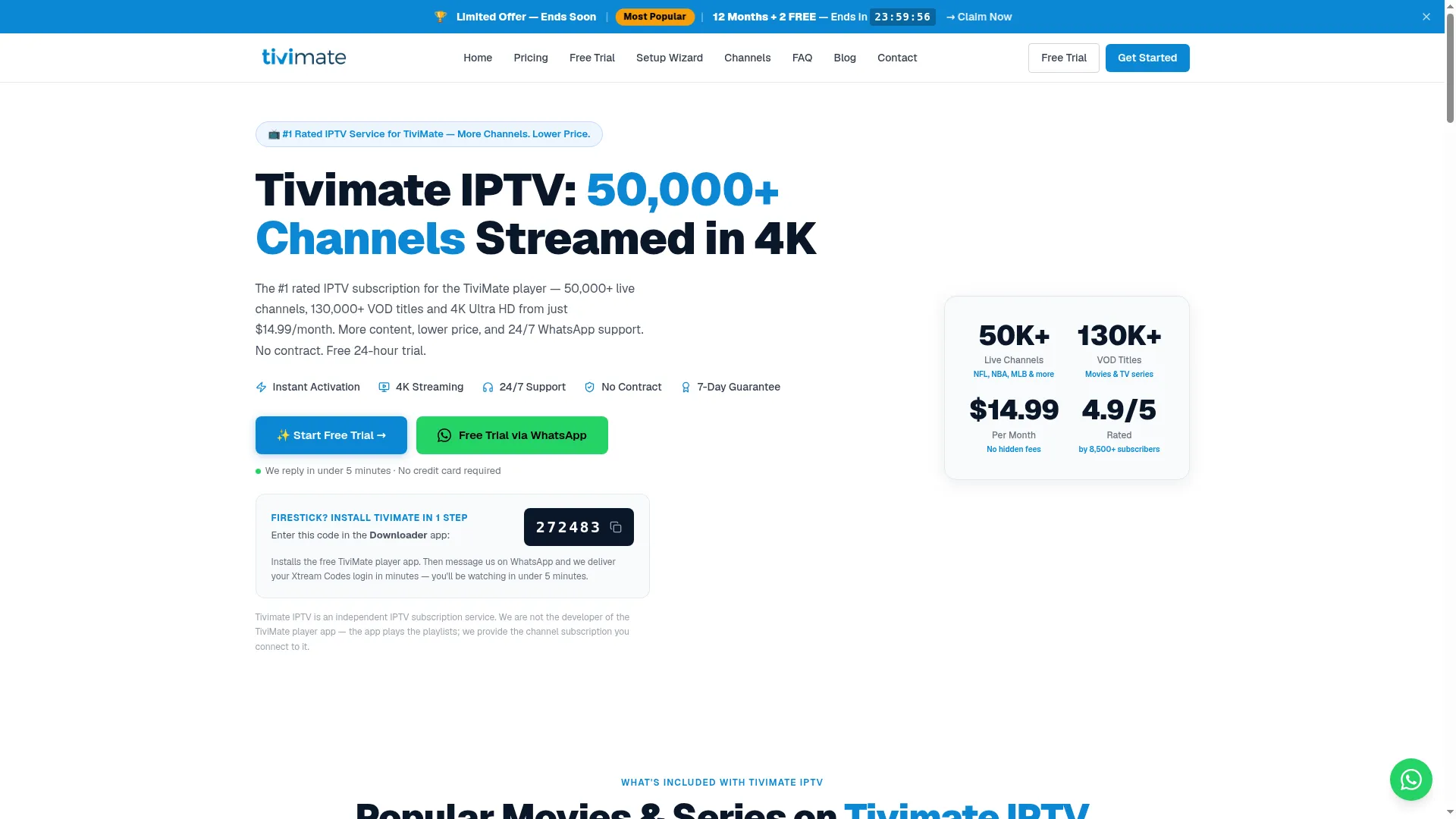The height and width of the screenshot is (819, 1456).
Task: Click 'by 8,500+ subscribers' text
Action: pos(1119,450)
